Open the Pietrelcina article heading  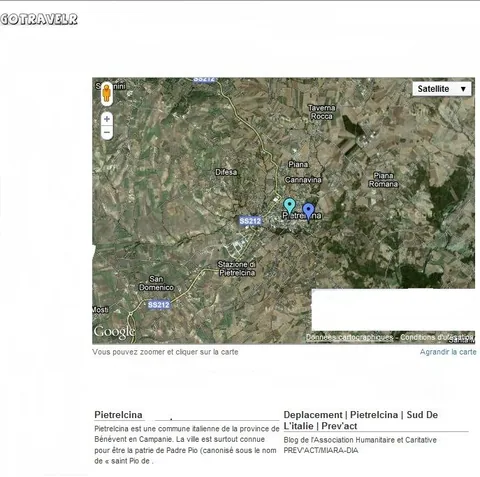pos(118,415)
